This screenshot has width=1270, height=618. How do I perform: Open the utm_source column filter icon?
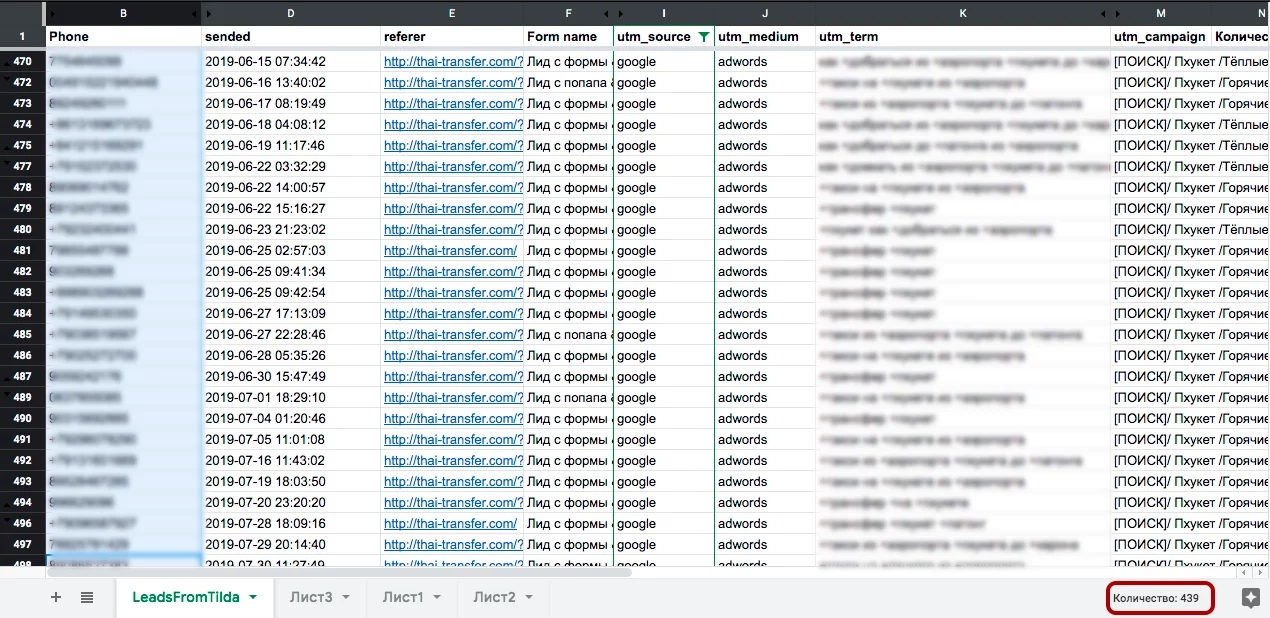coord(703,37)
